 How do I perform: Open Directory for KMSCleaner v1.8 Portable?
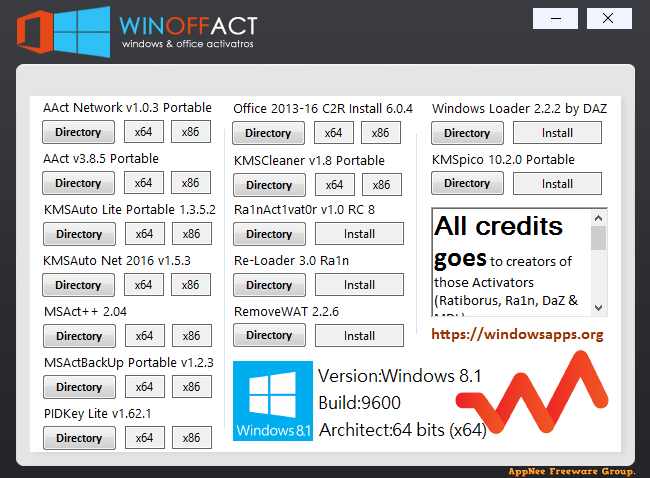269,185
